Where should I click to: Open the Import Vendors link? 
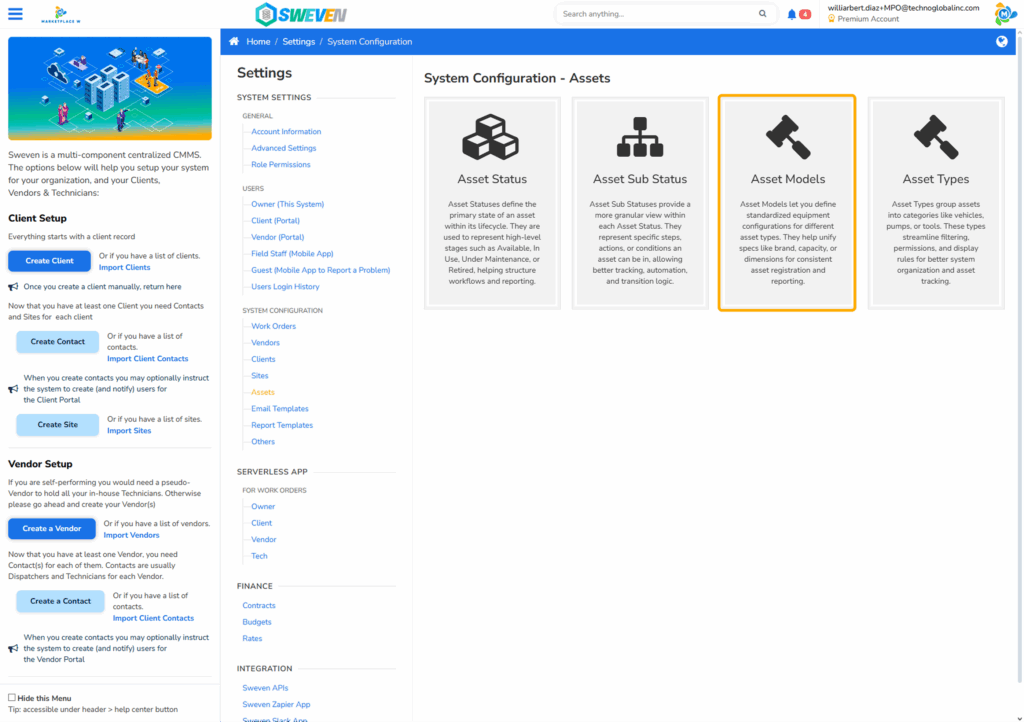click(131, 535)
